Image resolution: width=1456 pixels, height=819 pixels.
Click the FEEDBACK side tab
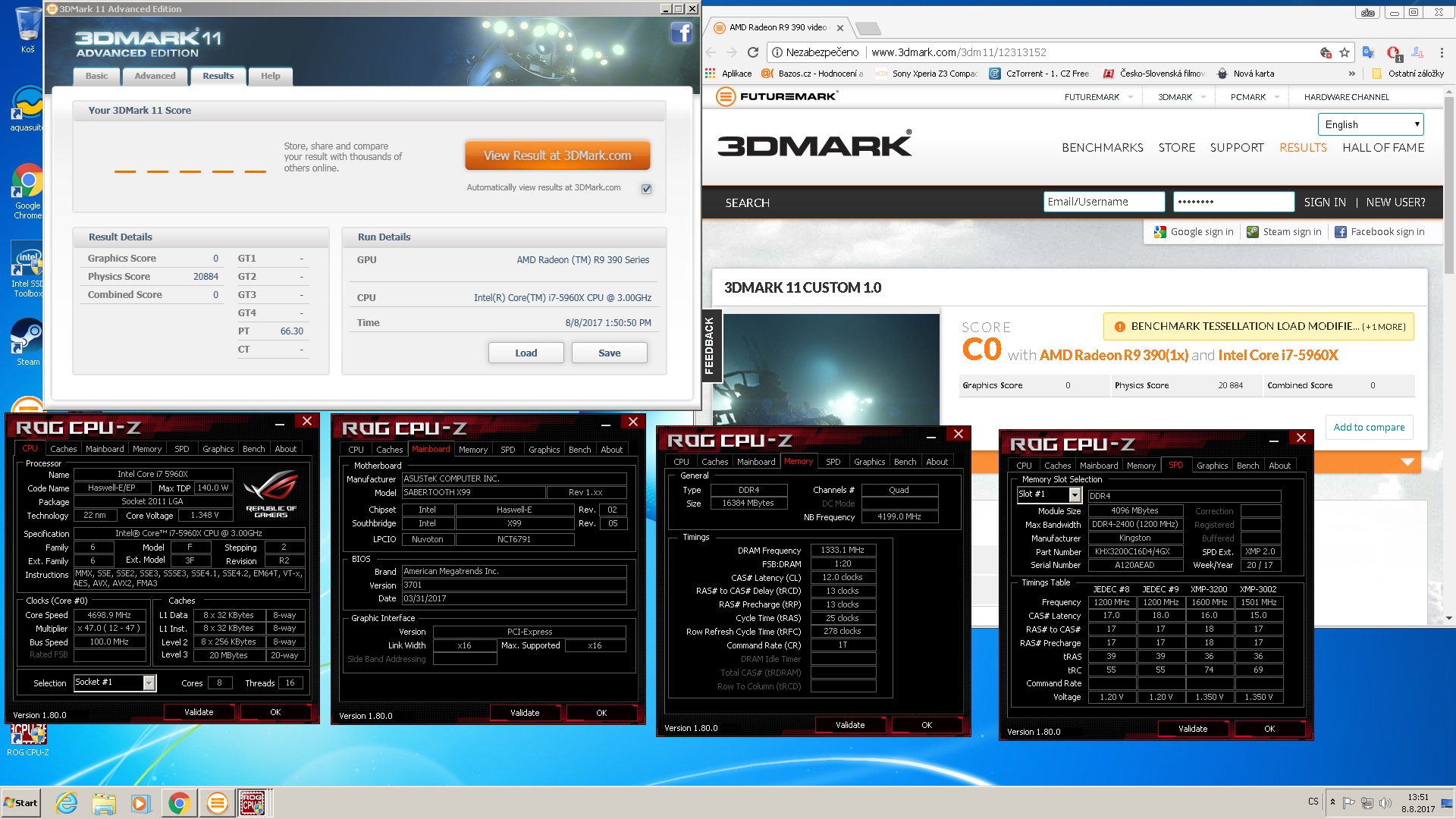coord(711,345)
